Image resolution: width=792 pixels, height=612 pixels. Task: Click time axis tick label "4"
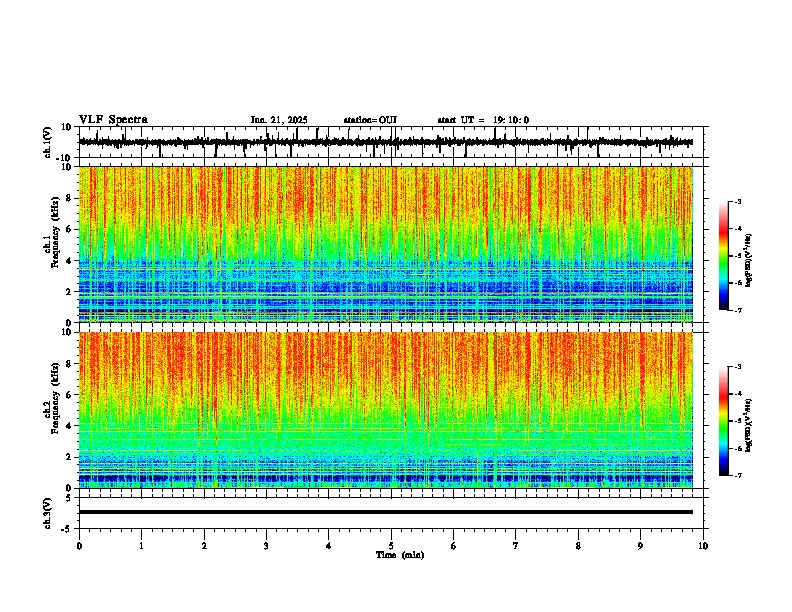(329, 546)
